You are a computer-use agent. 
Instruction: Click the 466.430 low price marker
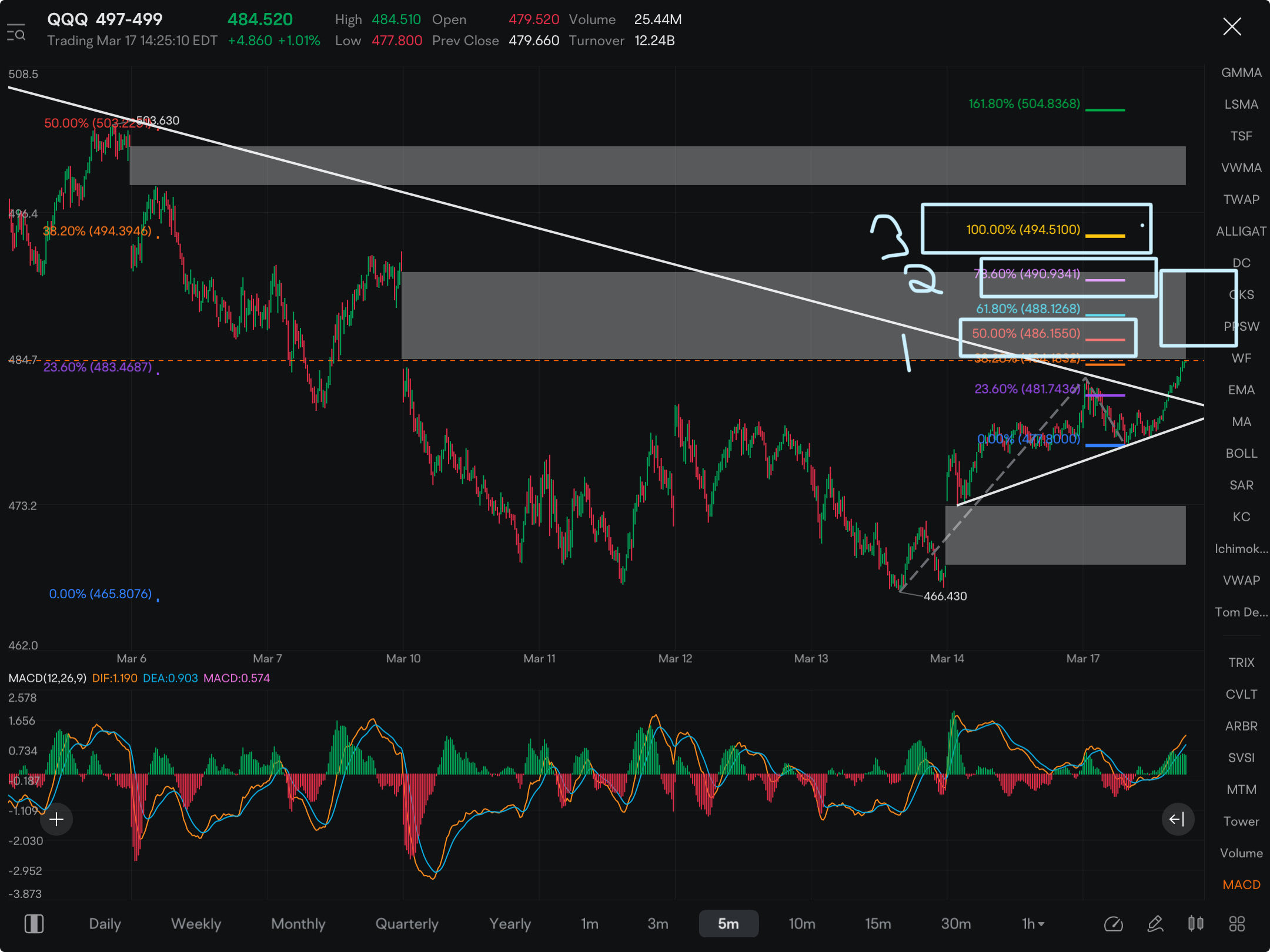(x=945, y=596)
